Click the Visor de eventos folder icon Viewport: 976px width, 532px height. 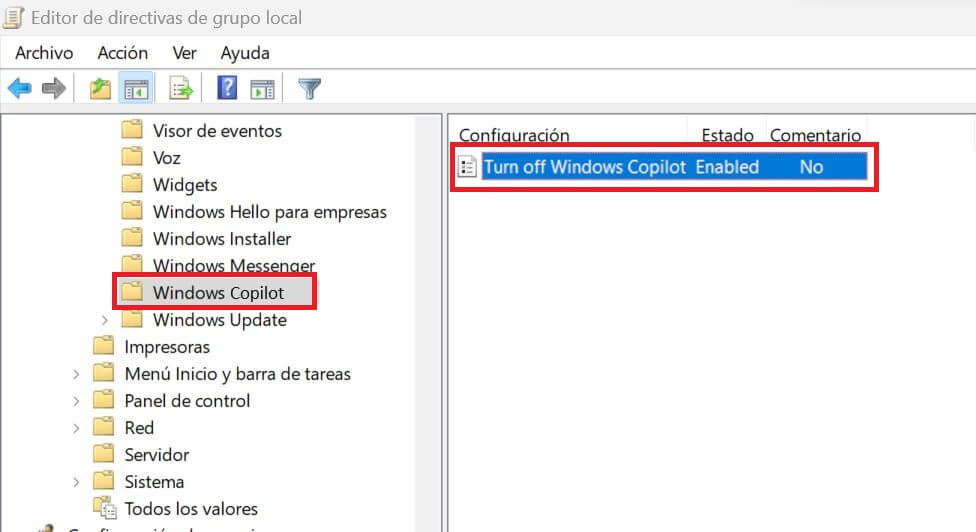click(x=132, y=129)
